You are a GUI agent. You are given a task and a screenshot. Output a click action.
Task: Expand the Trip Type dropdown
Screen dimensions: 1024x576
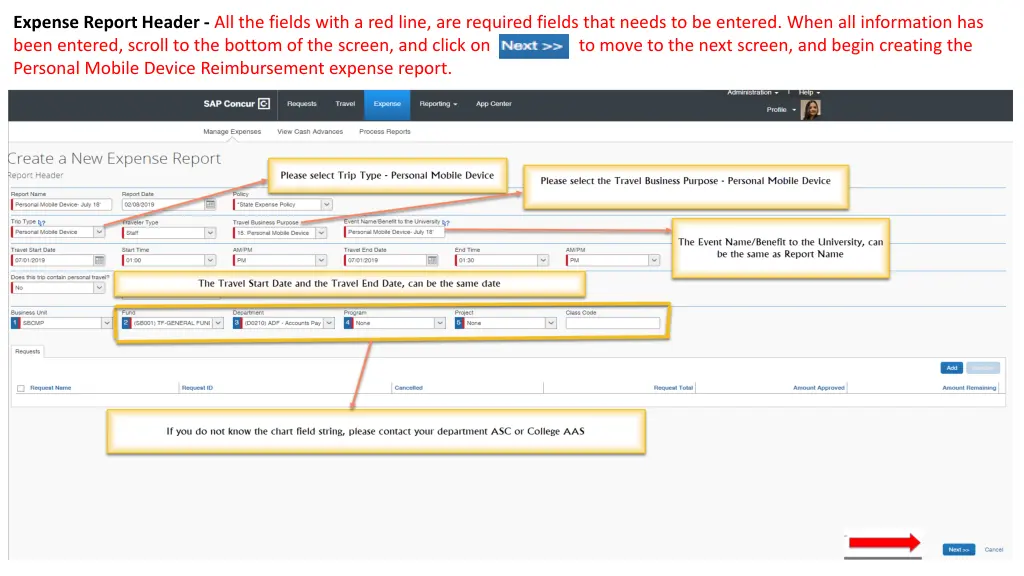click(99, 232)
